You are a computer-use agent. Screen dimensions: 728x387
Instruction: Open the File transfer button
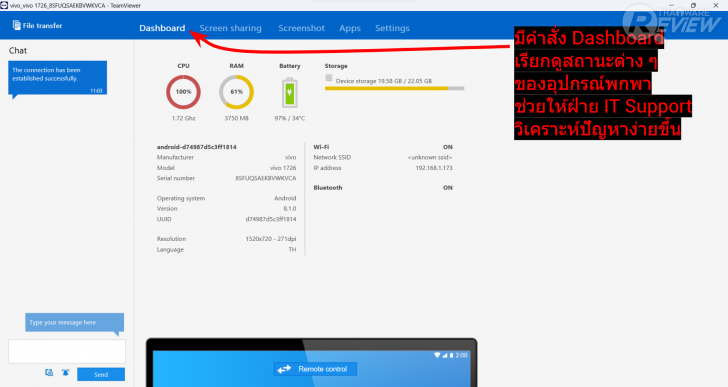[37, 26]
